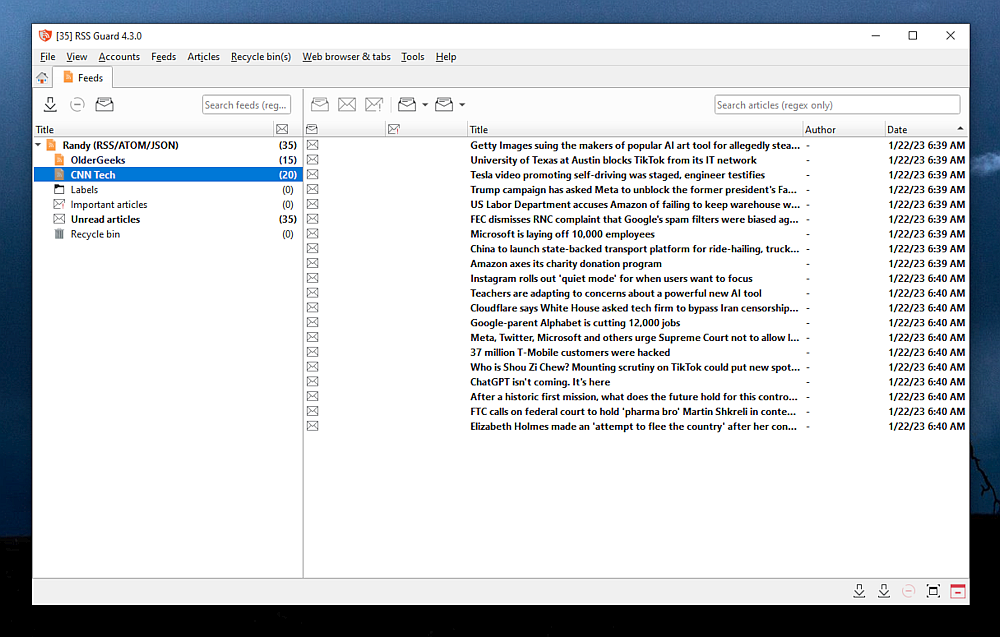1000x637 pixels.
Task: Mark selected feed as read in feed toolbar
Action: [105, 105]
